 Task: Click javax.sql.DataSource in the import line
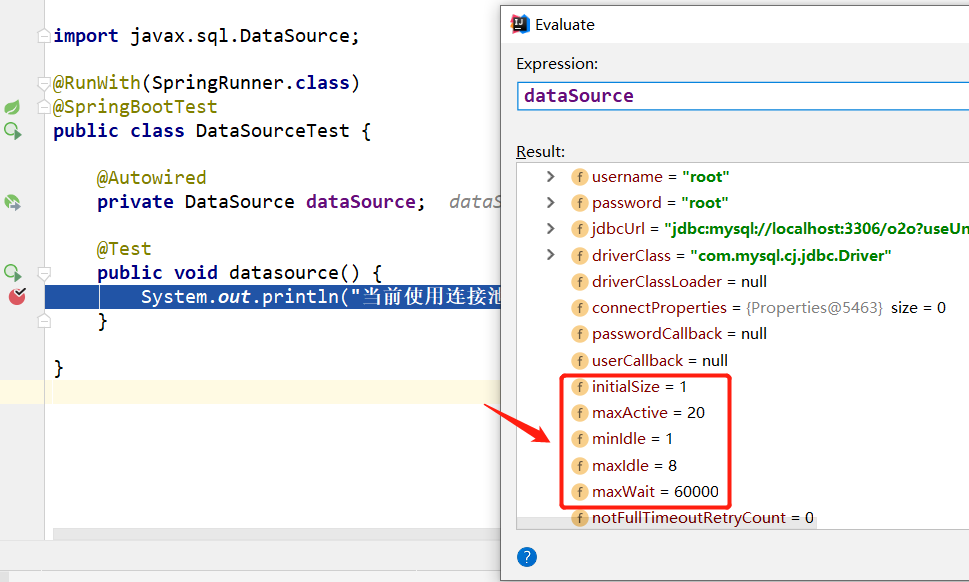tap(240, 36)
